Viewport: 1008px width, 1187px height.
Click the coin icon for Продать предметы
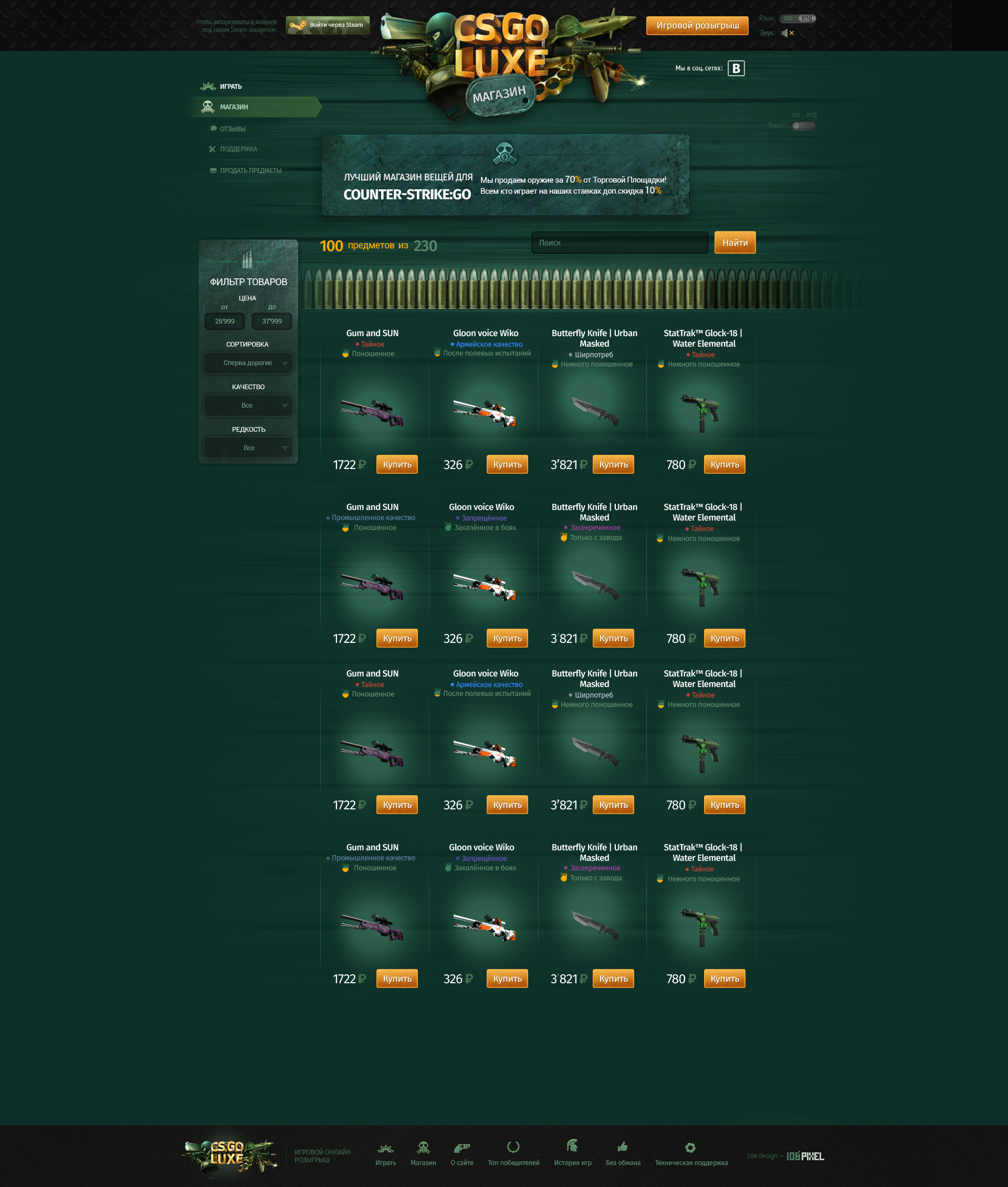(213, 170)
